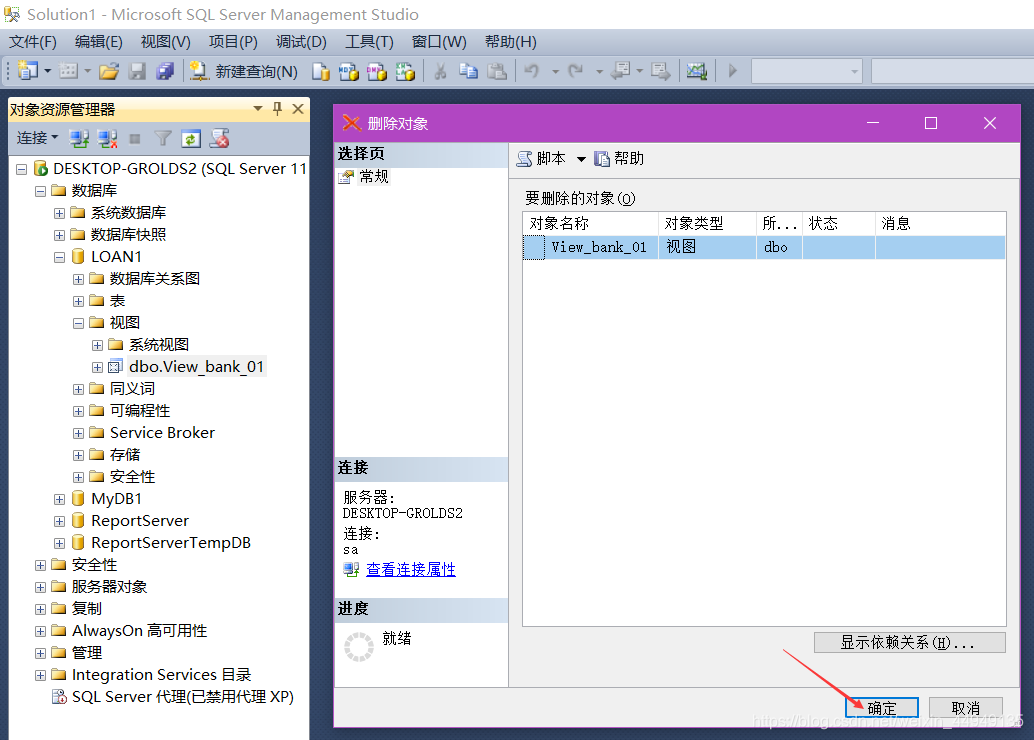The width and height of the screenshot is (1034, 740).
Task: Close the 对象资源管理器 panel
Action: 298,109
